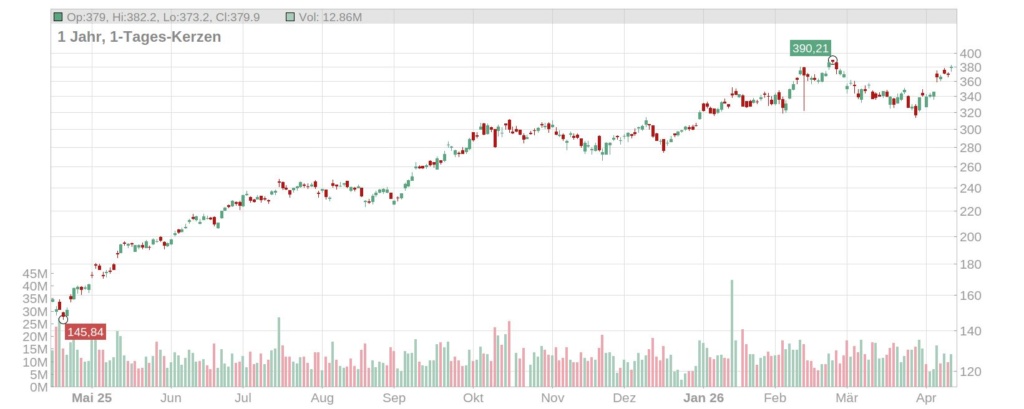
Task: Click the 'Okt' month label
Action: (474, 398)
